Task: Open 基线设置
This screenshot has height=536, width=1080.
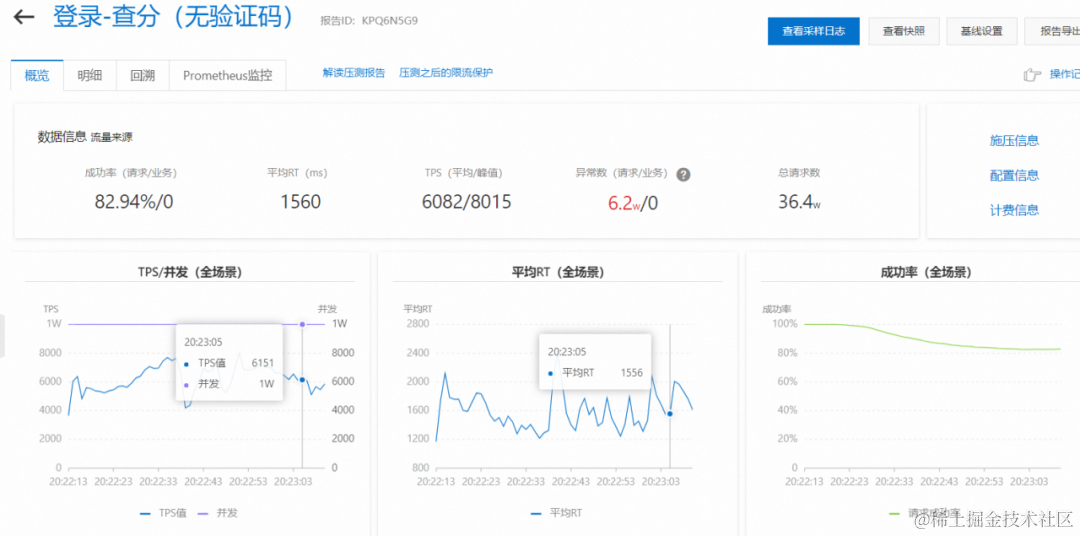Action: pyautogui.click(x=982, y=32)
